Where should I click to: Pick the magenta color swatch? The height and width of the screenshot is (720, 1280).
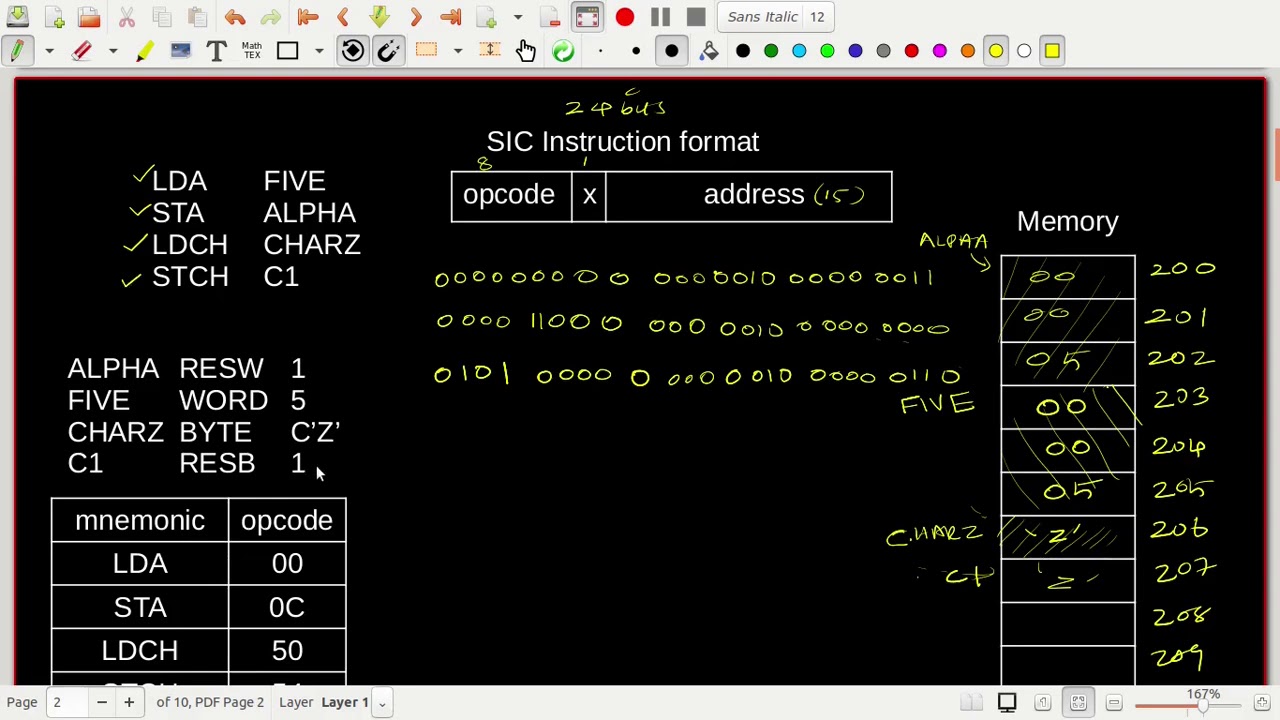pos(939,51)
